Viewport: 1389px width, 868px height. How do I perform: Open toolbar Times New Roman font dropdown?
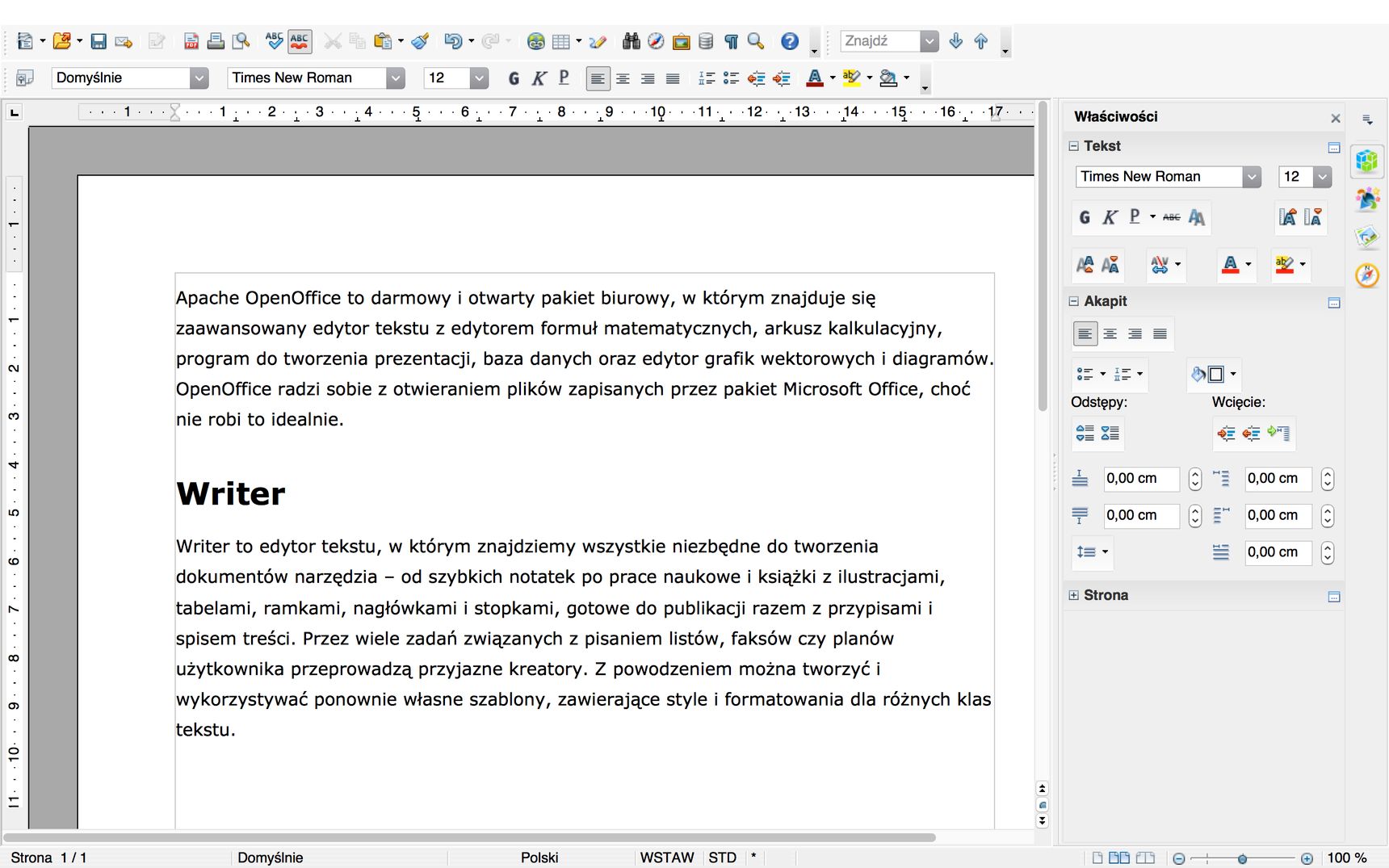coord(395,78)
